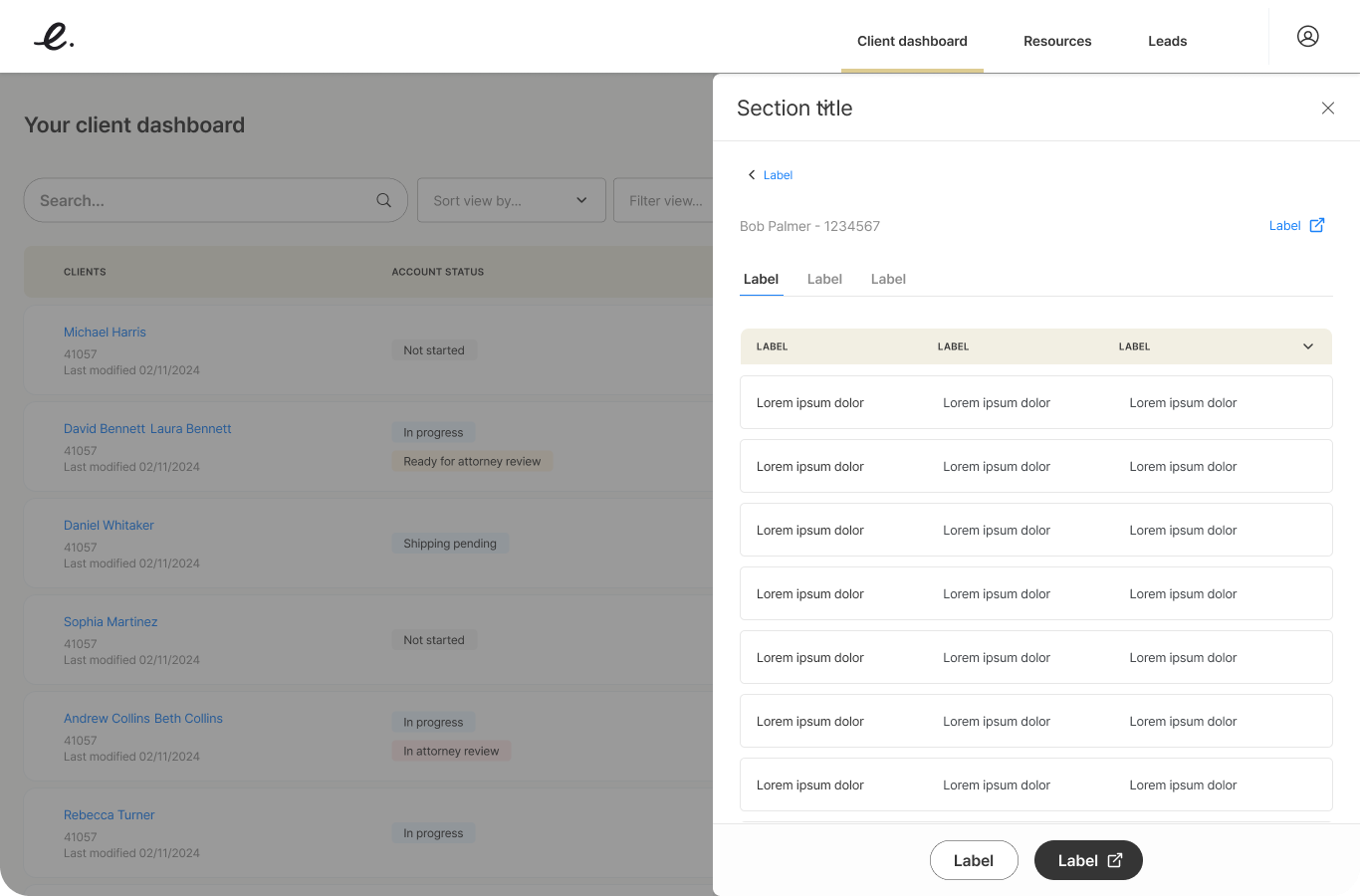Click the dark Label button with external icon
This screenshot has height=896, width=1360.
1088,860
